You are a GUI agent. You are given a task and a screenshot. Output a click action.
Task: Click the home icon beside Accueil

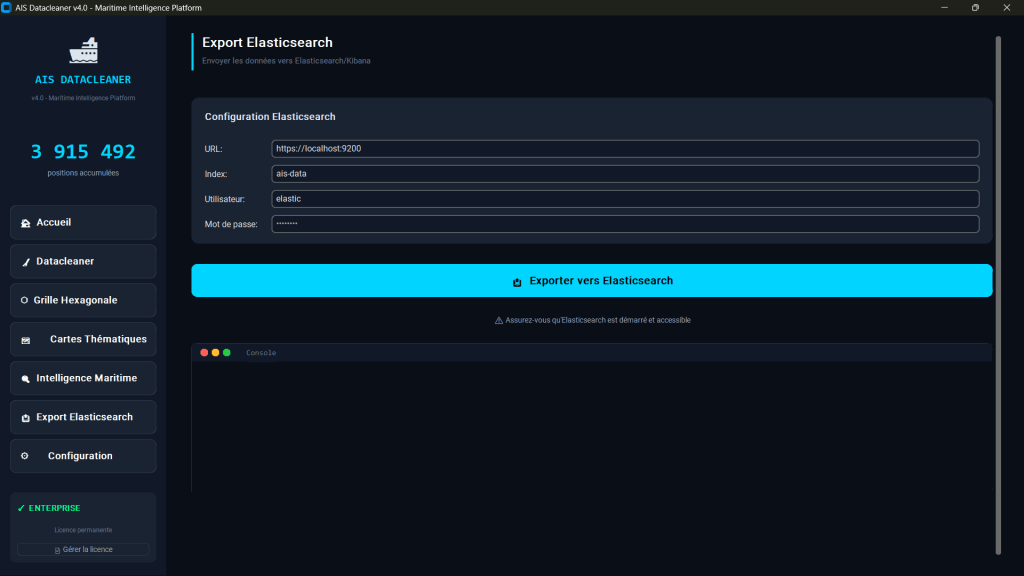tap(25, 223)
